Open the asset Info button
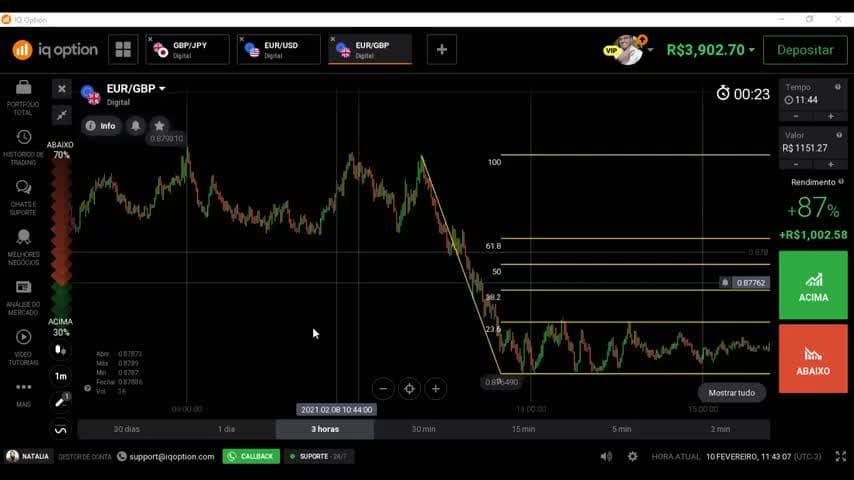854x480 pixels. click(x=101, y=126)
